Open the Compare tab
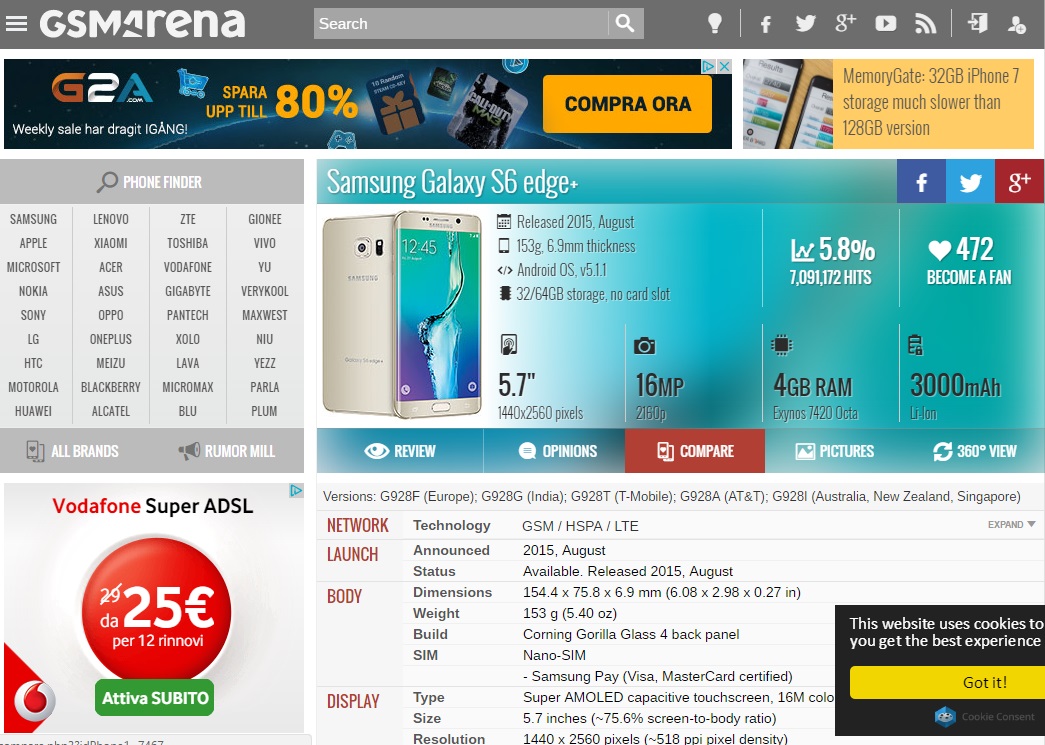Image resolution: width=1045 pixels, height=745 pixels. 695,451
